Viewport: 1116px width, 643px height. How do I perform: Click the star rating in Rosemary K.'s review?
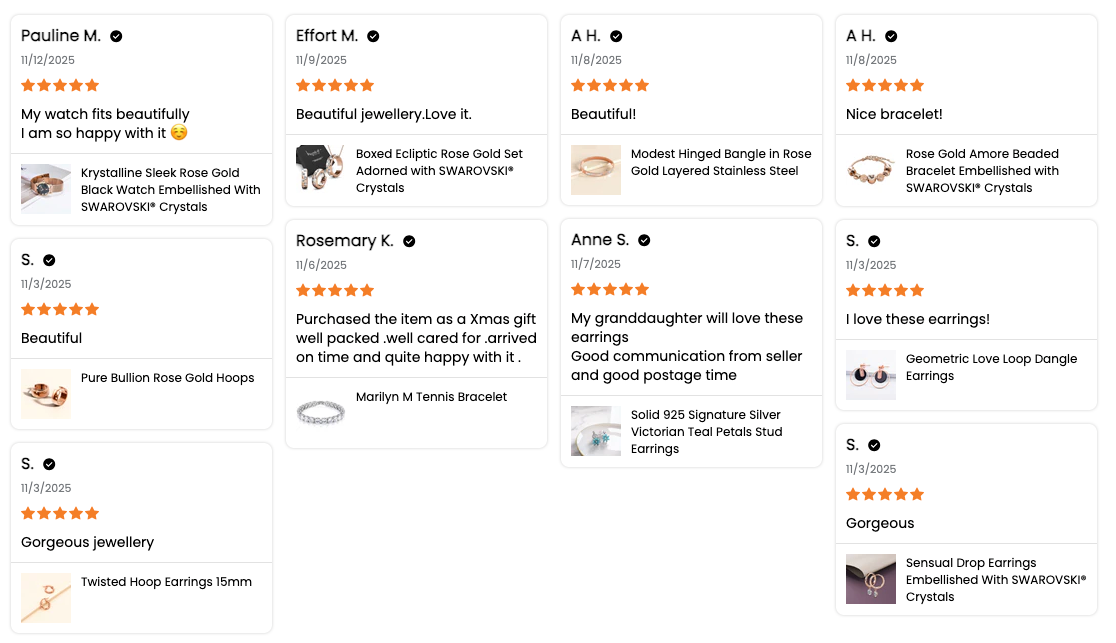(335, 291)
